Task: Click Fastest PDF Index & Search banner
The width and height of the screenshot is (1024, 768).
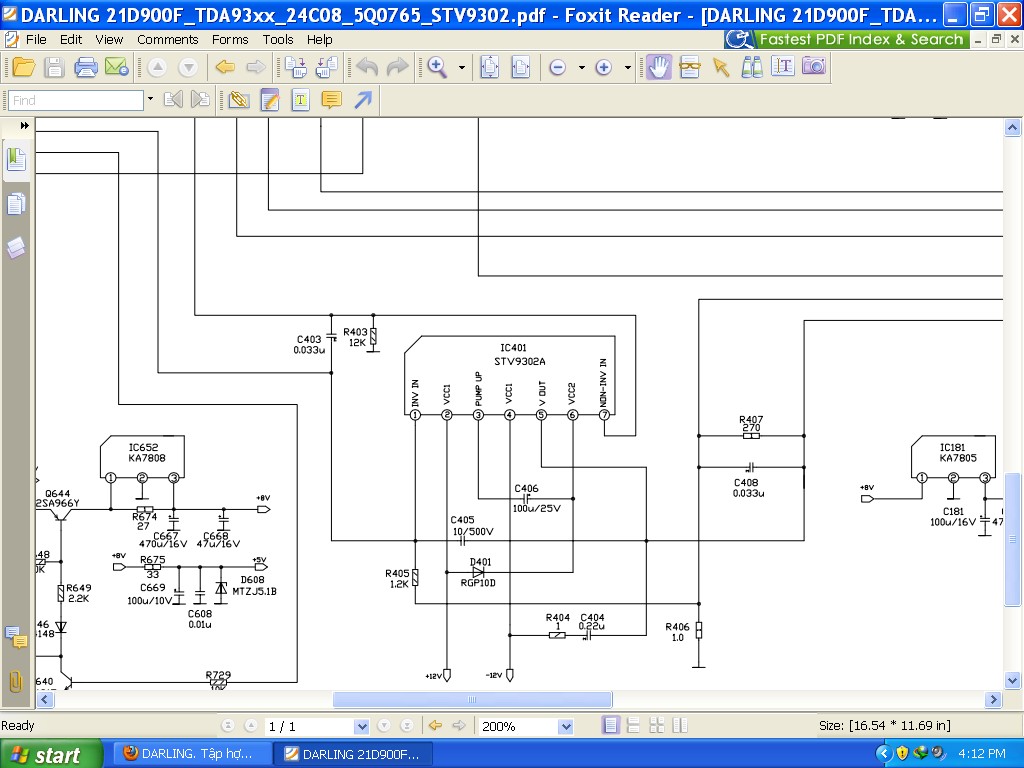Action: pos(844,39)
